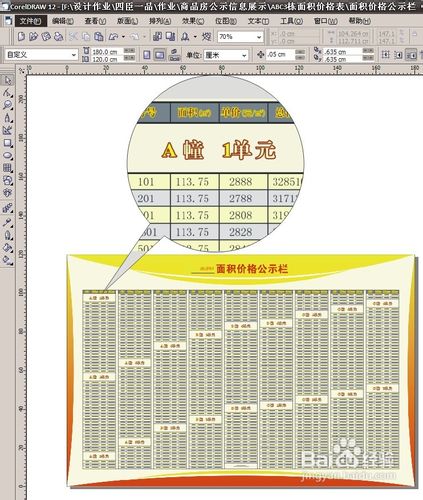Pick the Eyedropper tool in the toolbox
423x500 pixels.
coord(7,223)
